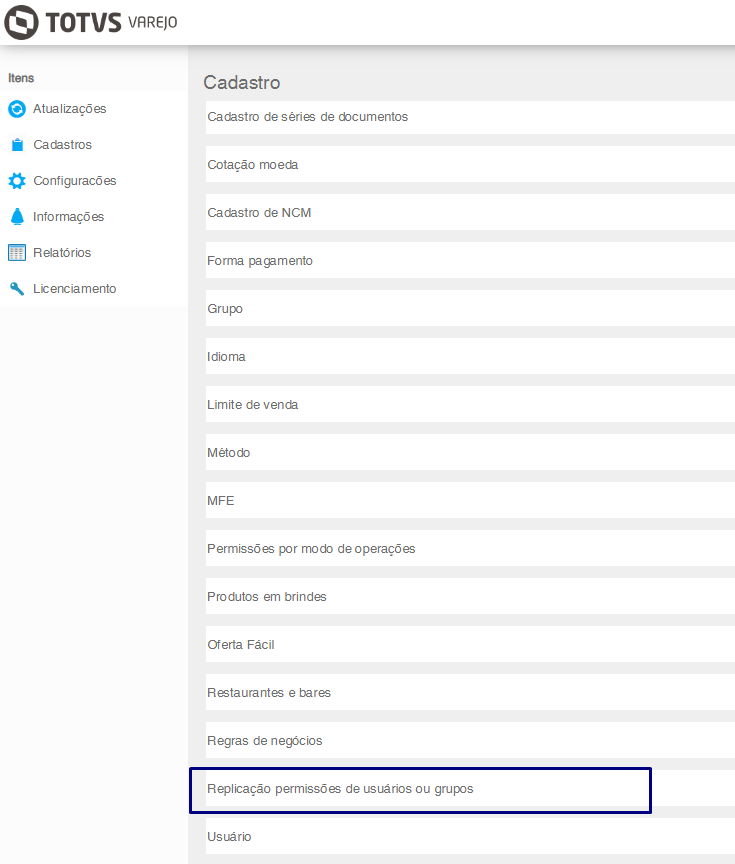Select Produtos em brindes

(x=267, y=597)
